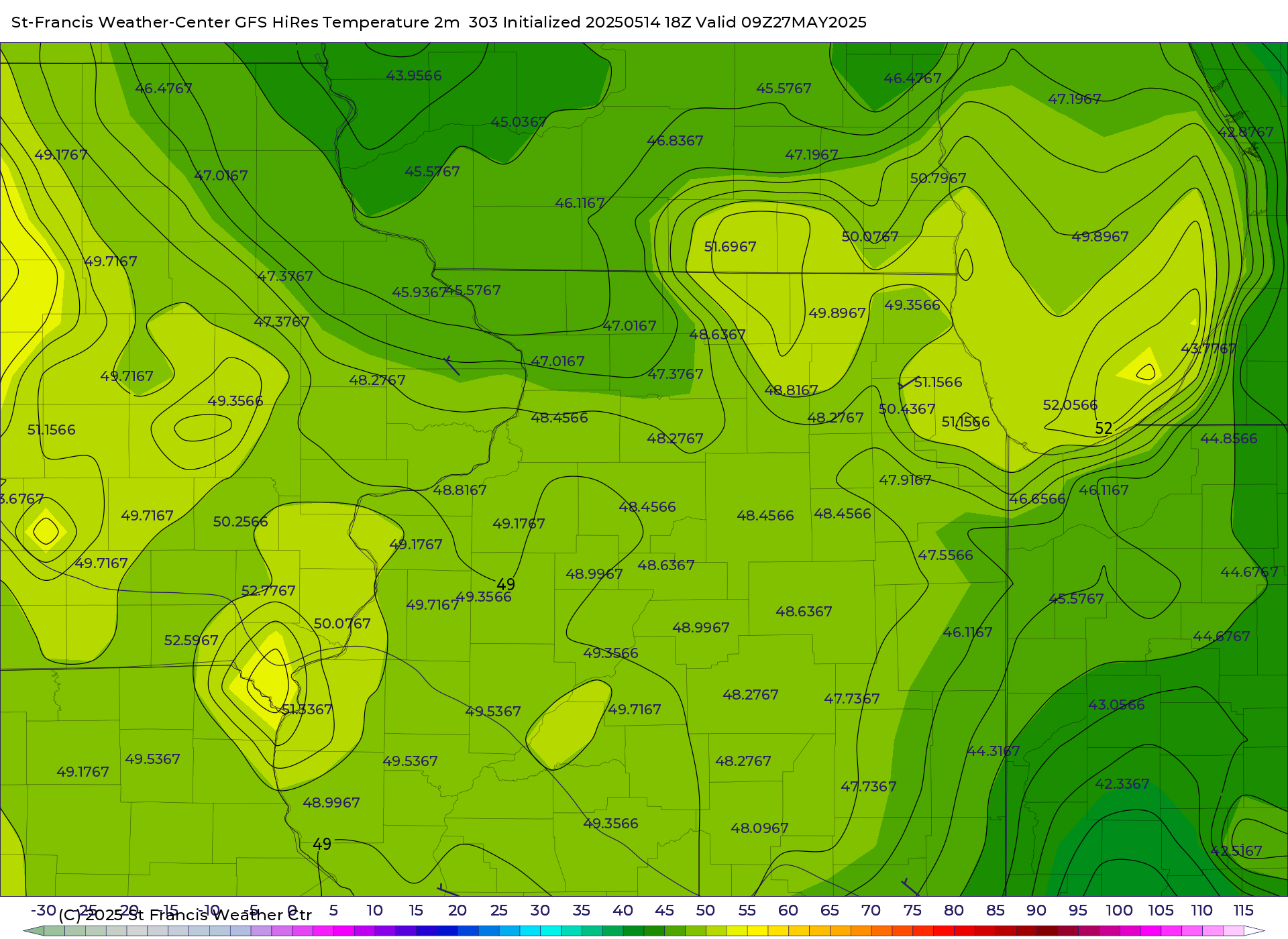
Task: Click the contour line label '52'
Action: tap(1104, 429)
